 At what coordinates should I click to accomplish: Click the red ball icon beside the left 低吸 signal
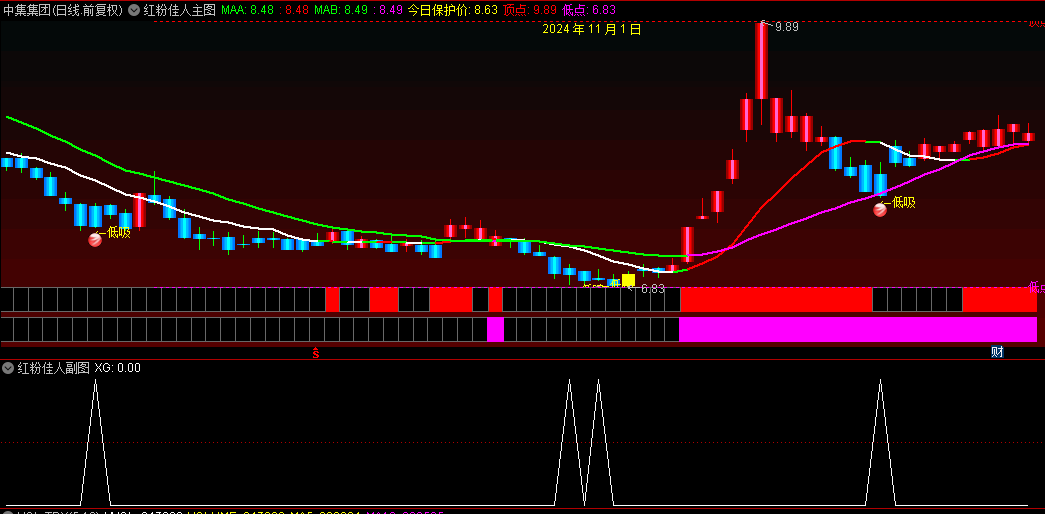click(x=95, y=240)
